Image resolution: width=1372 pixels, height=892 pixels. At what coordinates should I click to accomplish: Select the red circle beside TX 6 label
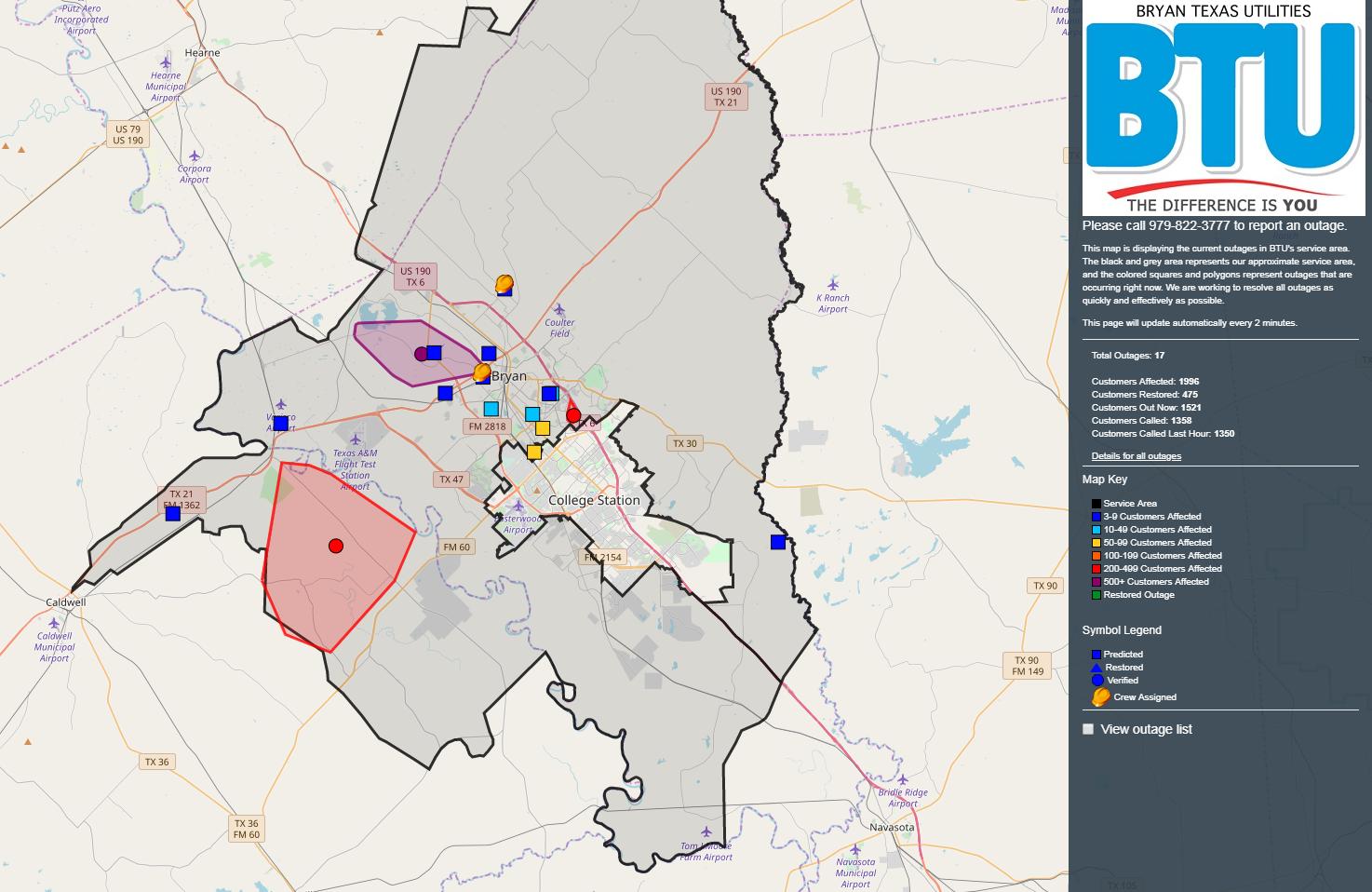coord(573,415)
